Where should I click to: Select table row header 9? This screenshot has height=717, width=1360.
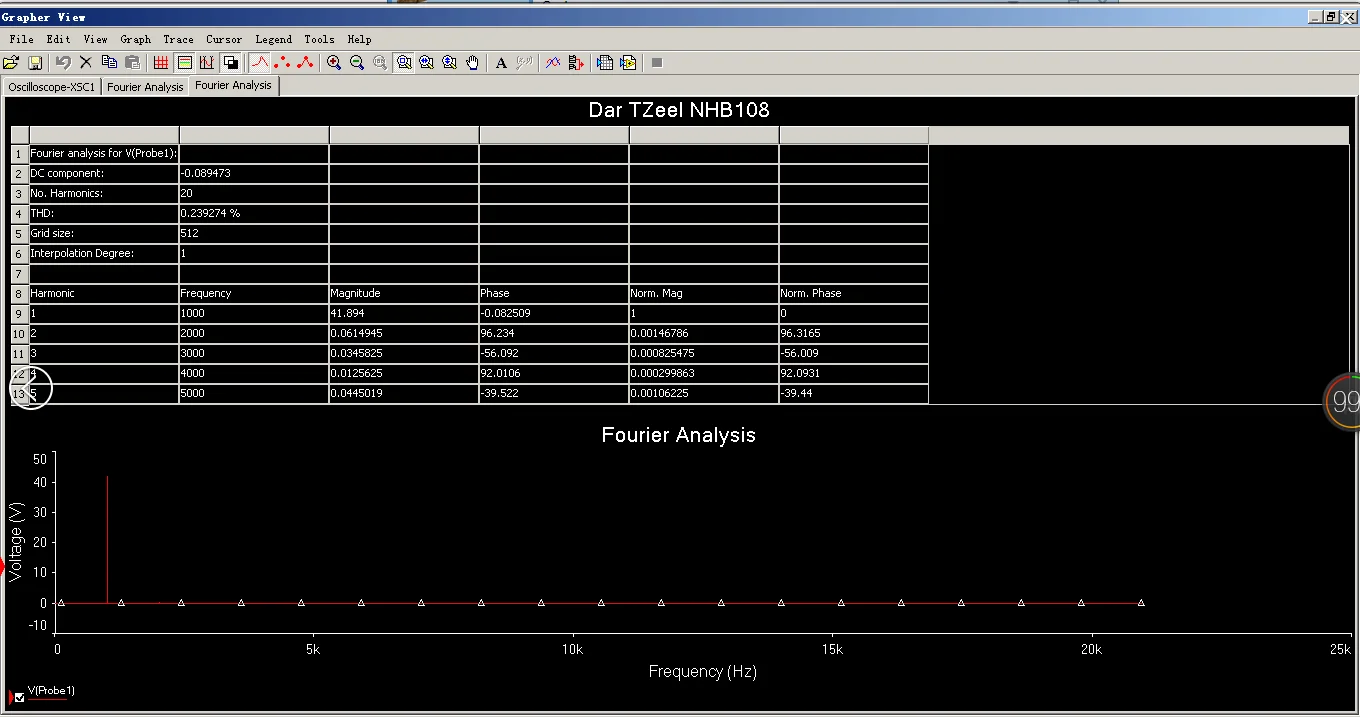(19, 313)
